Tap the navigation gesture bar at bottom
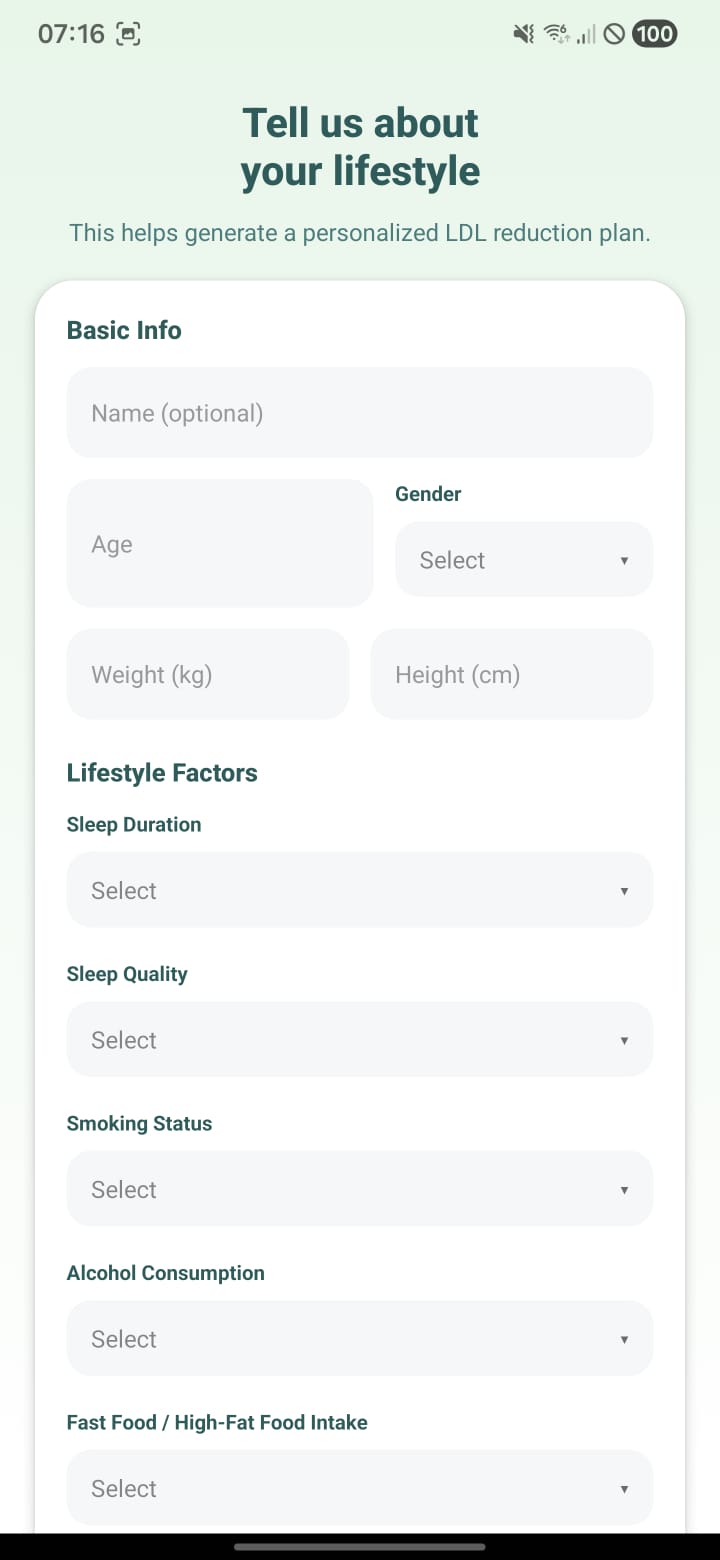The height and width of the screenshot is (1560, 720). [x=360, y=1543]
